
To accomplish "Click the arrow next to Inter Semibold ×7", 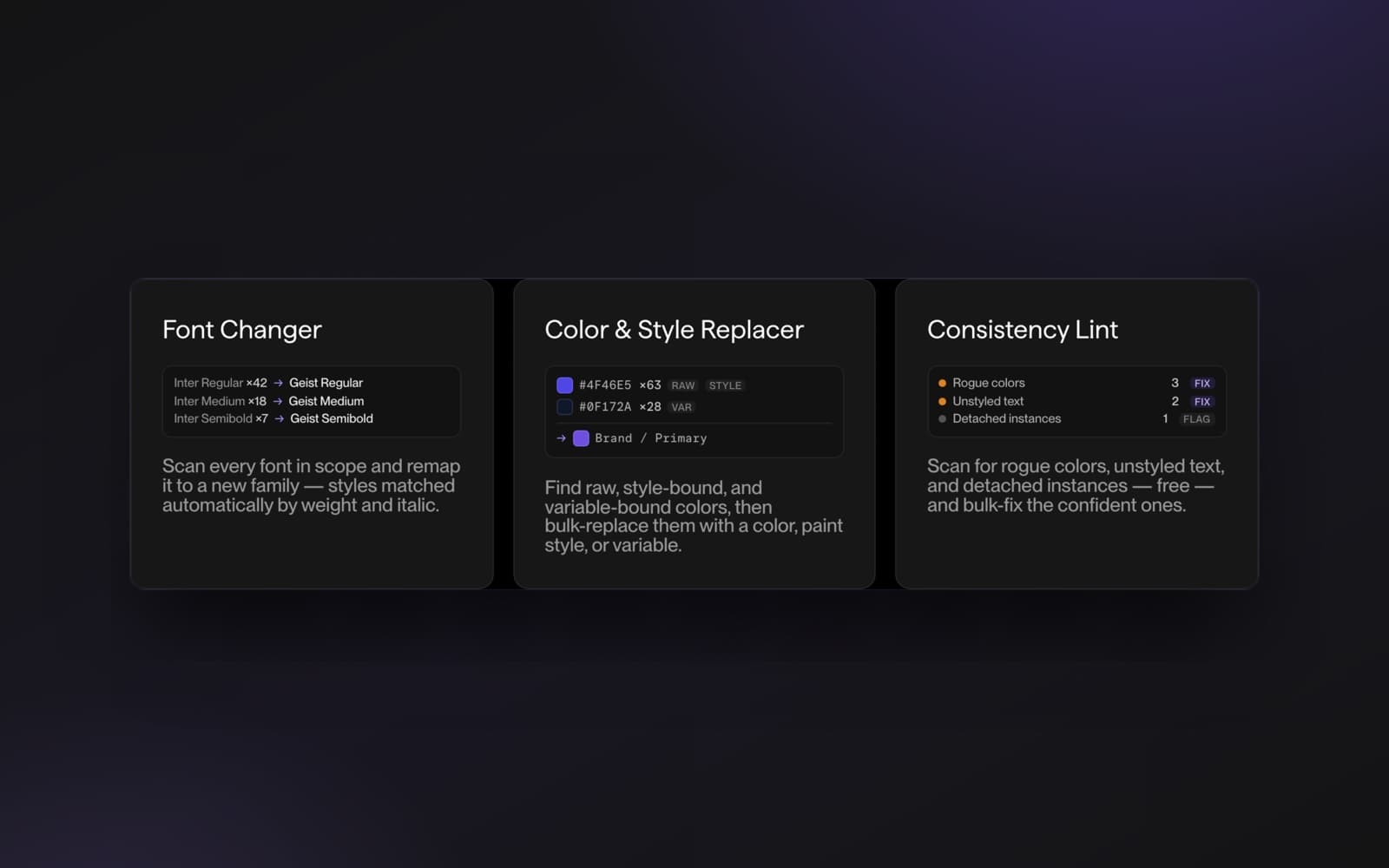I will pos(279,418).
